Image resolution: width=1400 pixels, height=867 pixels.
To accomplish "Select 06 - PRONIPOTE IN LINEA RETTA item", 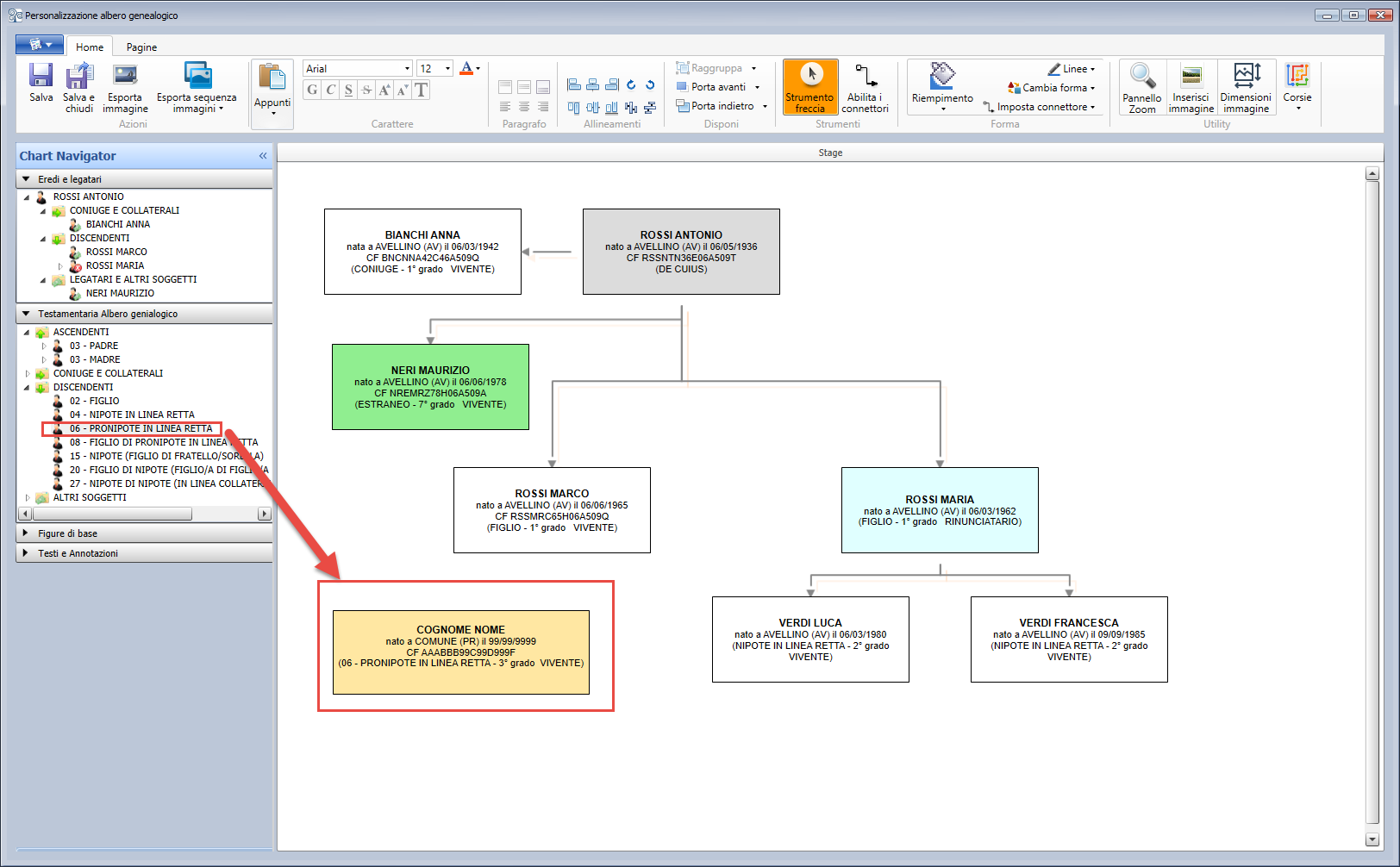I will coord(141,428).
